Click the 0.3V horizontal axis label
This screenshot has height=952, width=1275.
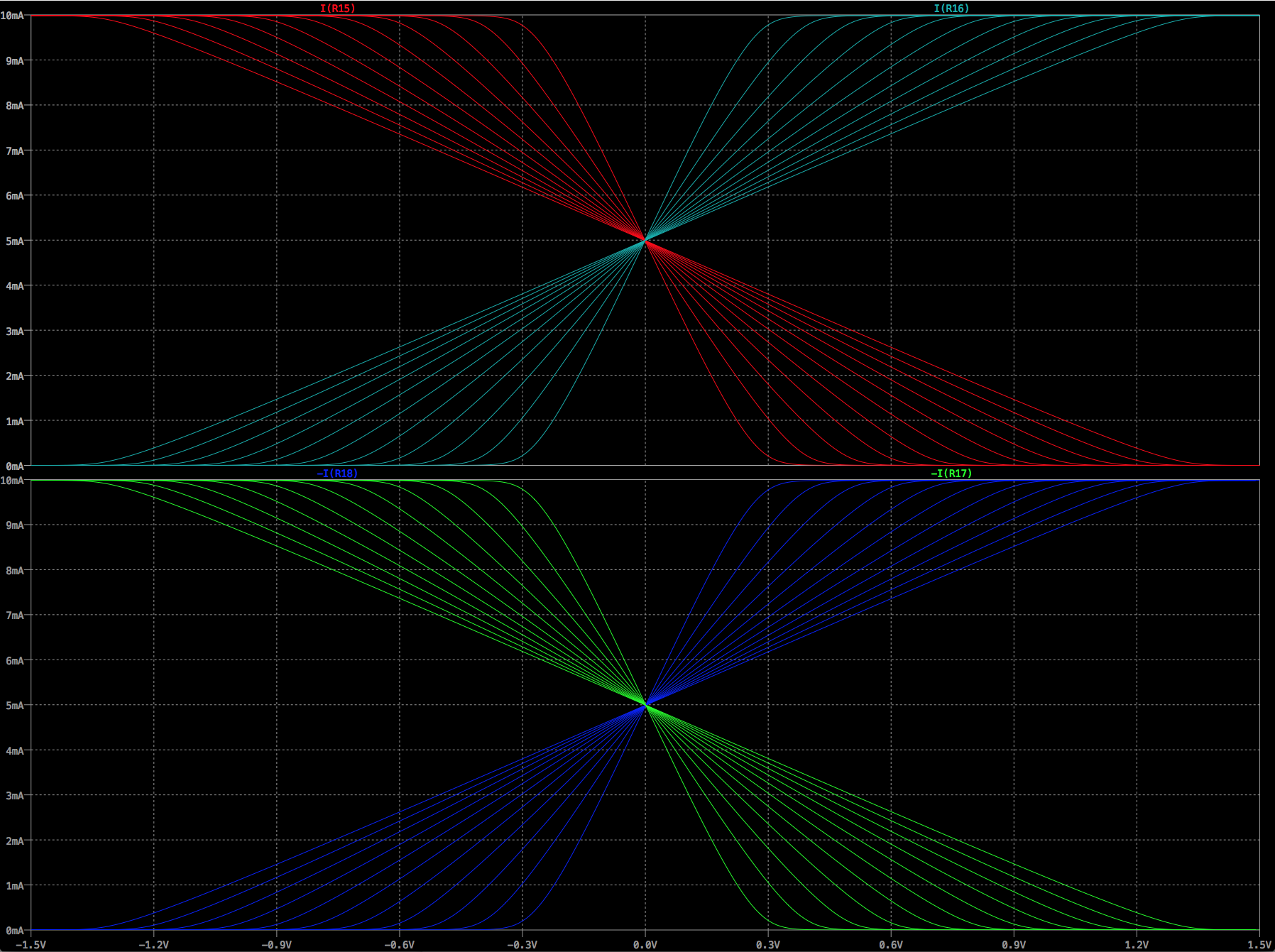tap(768, 945)
